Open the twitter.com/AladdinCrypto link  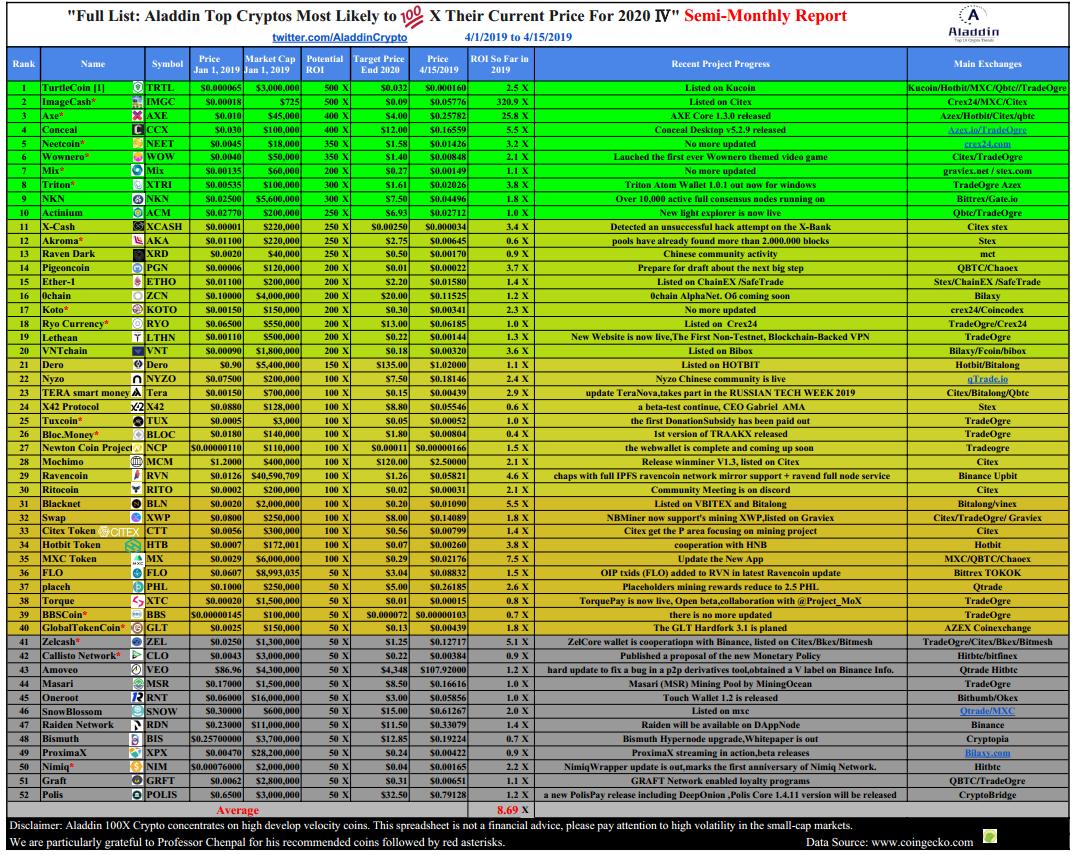click(x=339, y=38)
